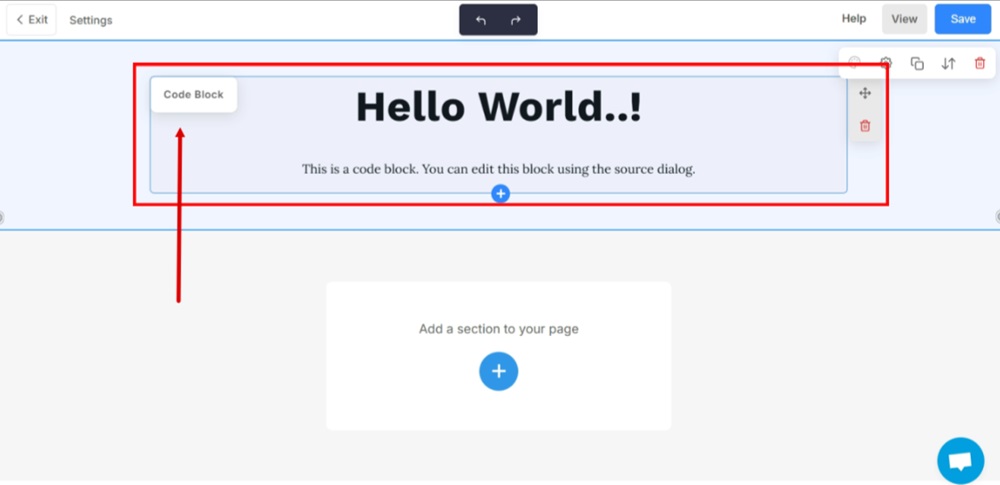The image size is (1000, 485).
Task: Open section style palette icon
Action: pos(855,63)
